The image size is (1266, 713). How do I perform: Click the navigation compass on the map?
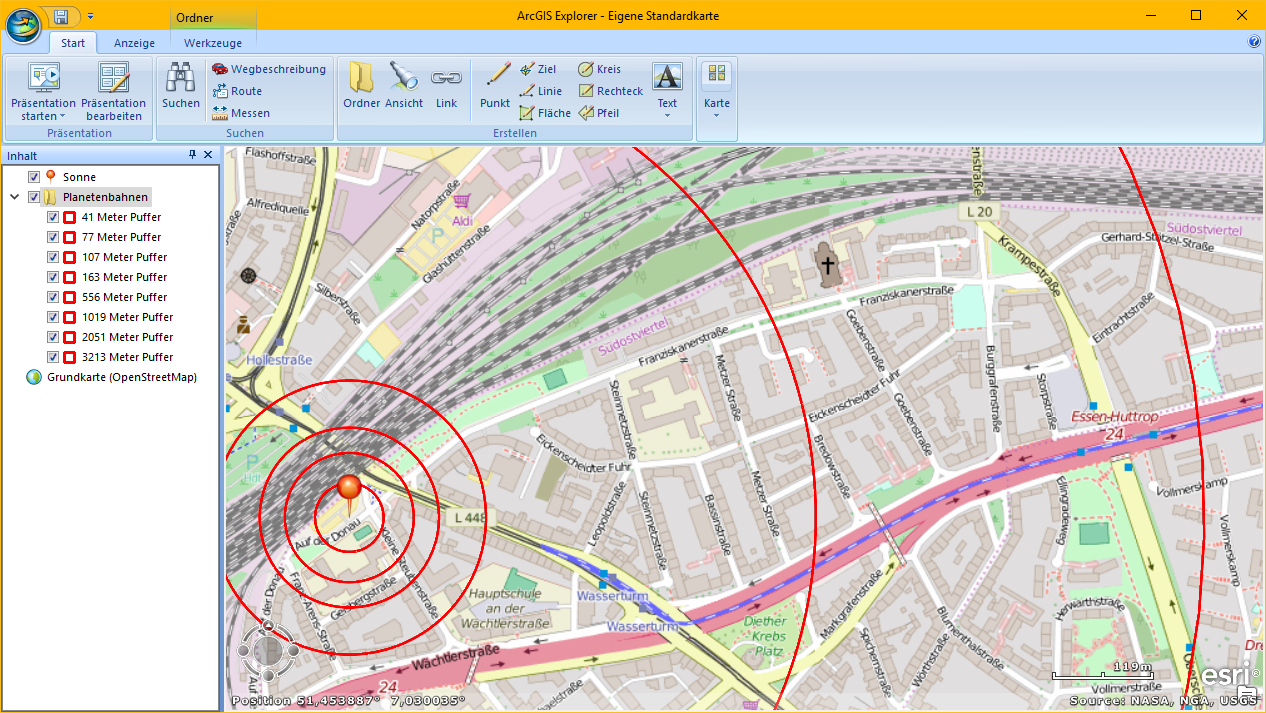[266, 651]
